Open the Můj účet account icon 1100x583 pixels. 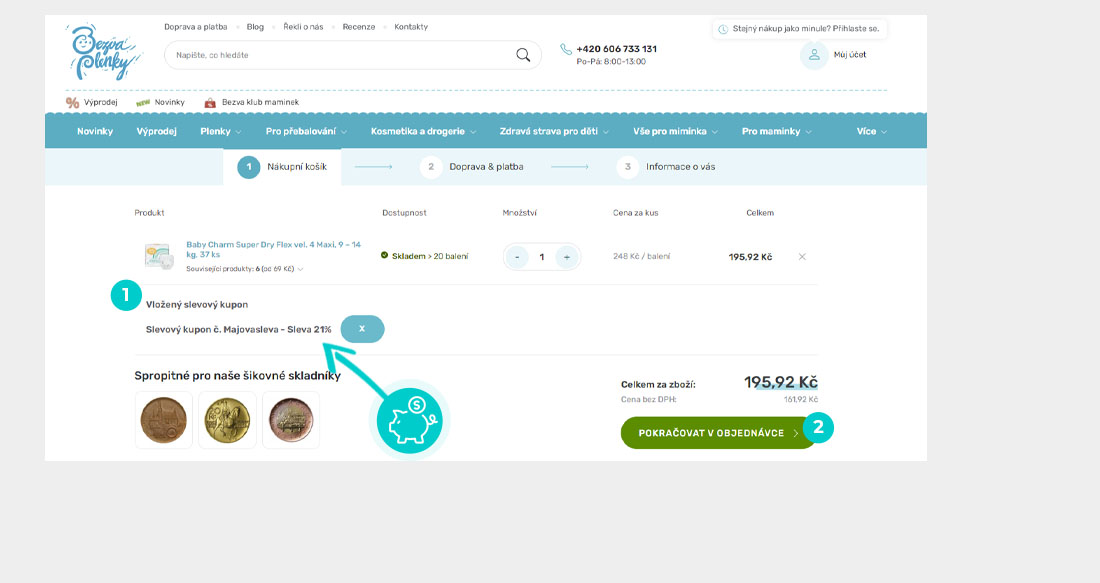[814, 55]
